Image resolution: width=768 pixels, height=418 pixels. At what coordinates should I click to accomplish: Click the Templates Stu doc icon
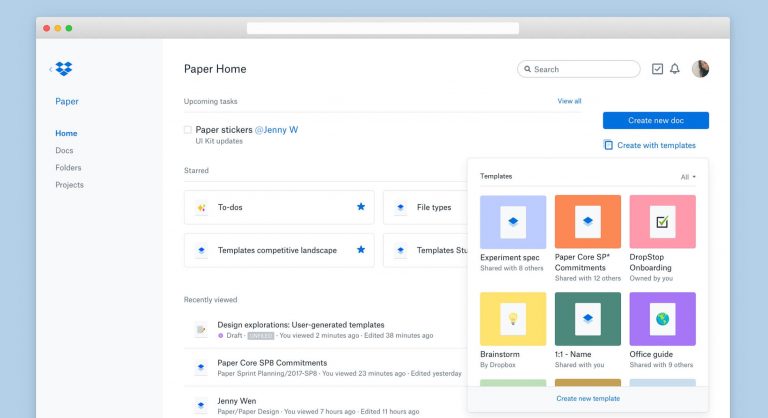click(x=400, y=250)
